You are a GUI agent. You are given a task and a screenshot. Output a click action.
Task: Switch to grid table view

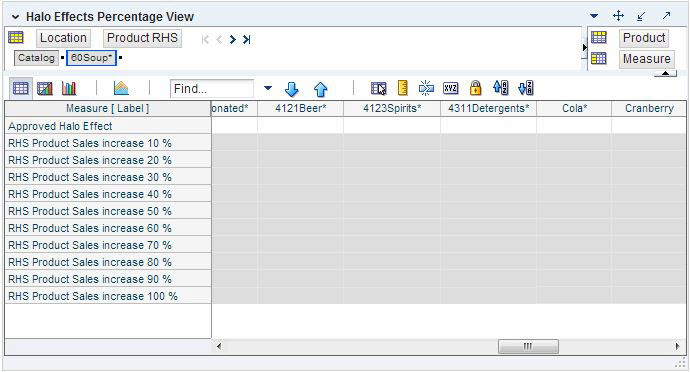coord(20,88)
